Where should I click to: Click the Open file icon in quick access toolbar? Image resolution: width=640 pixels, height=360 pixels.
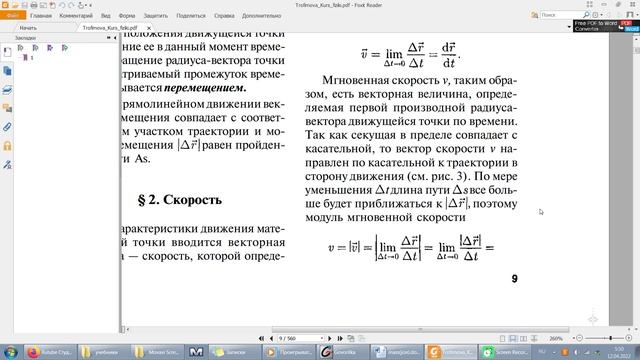(15, 5)
